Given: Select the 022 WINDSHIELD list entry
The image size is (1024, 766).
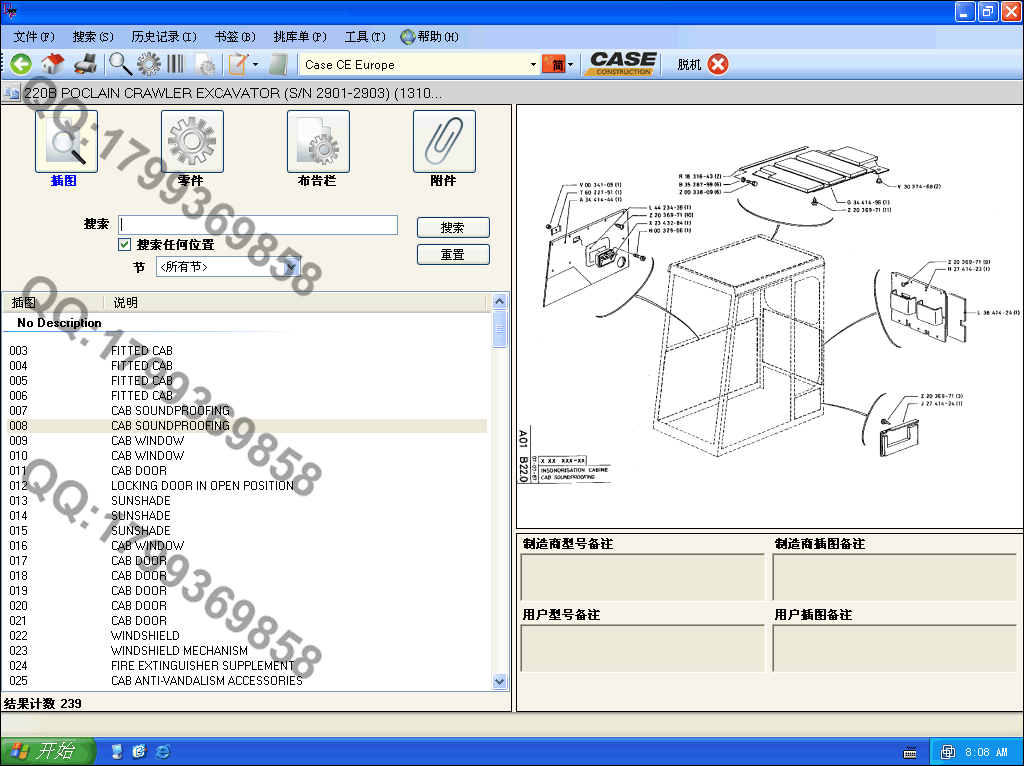Looking at the screenshot, I should (145, 636).
